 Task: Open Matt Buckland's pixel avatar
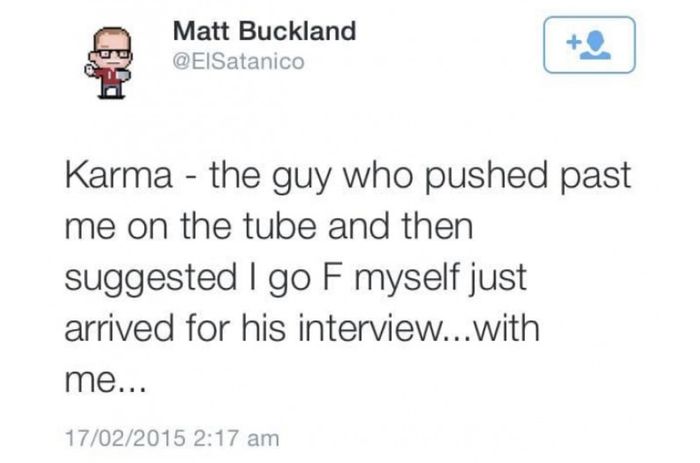[108, 60]
